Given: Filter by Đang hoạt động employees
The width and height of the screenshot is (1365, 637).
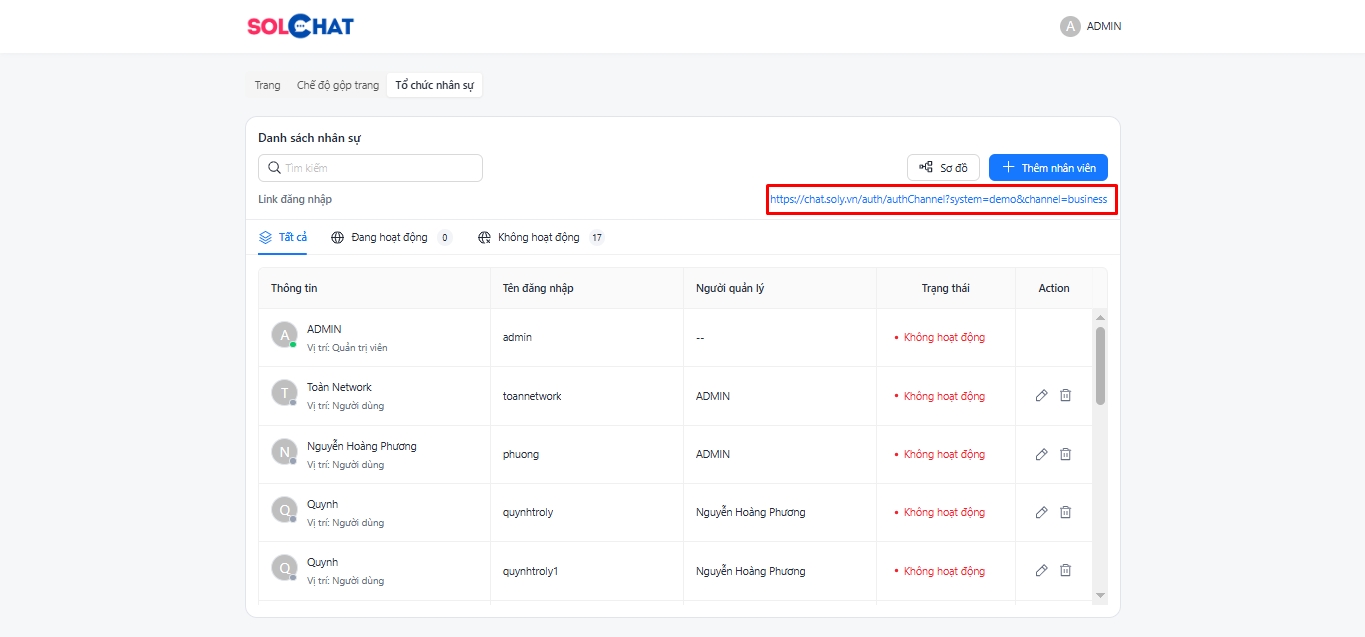Looking at the screenshot, I should [389, 238].
